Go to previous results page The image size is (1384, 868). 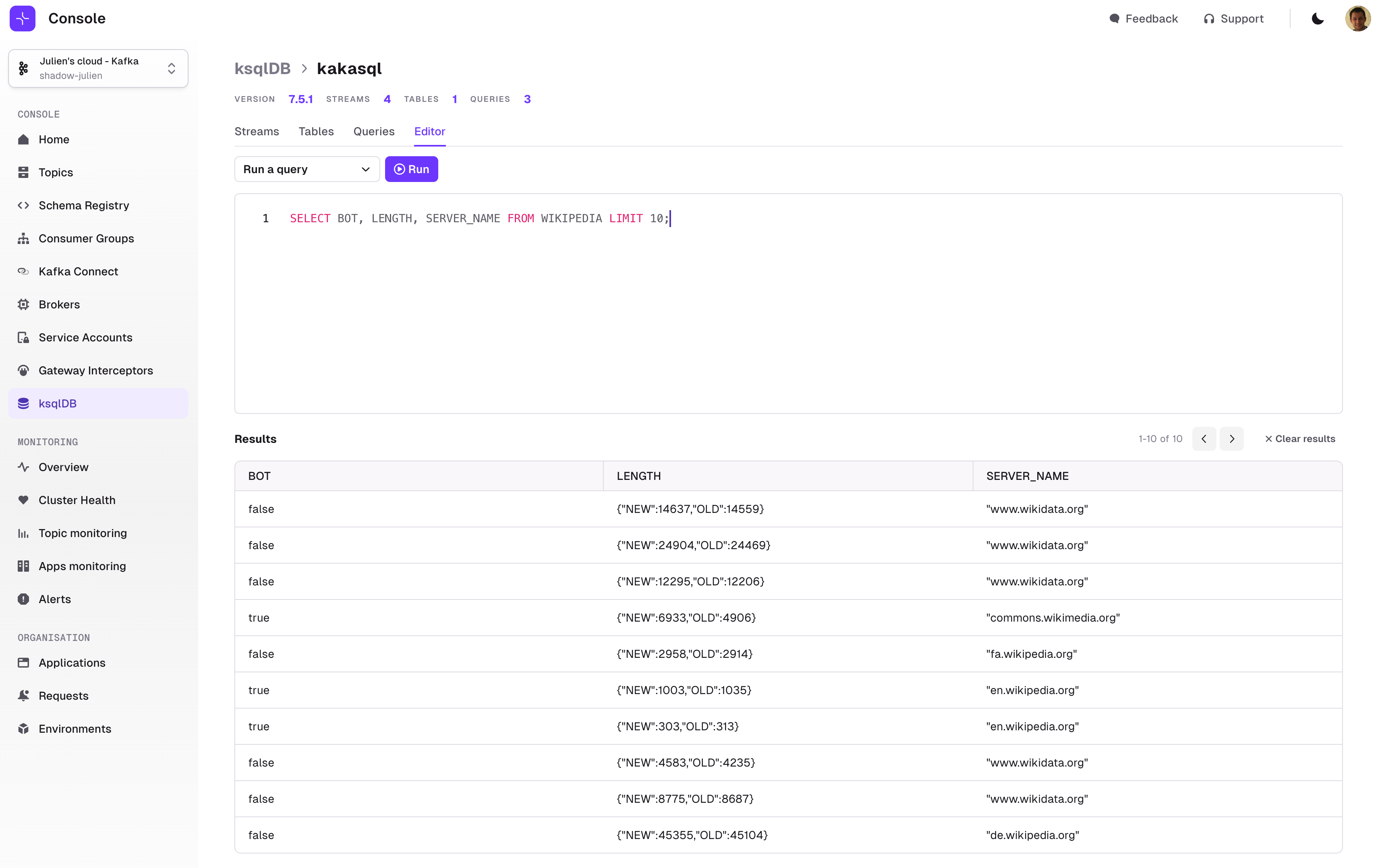1204,438
